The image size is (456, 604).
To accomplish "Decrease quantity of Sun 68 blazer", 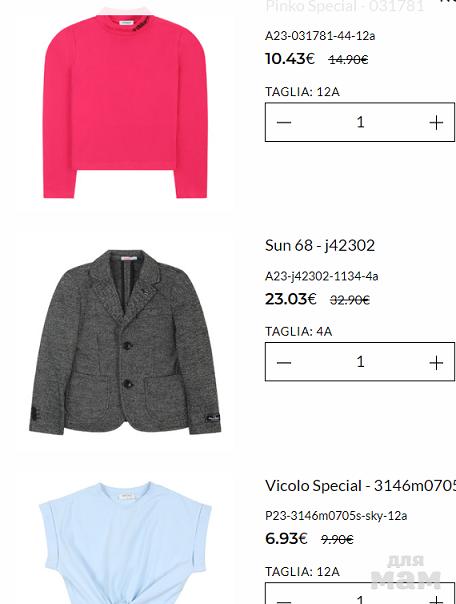I will pos(284,362).
